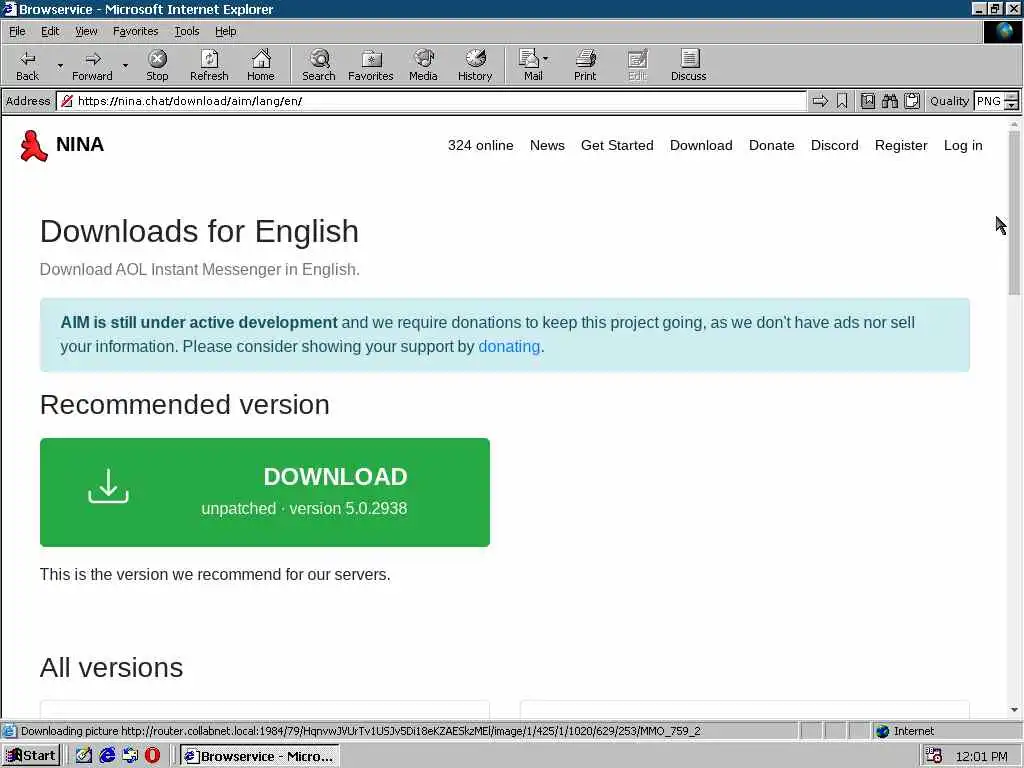Viewport: 1024px width, 768px height.
Task: Show the History pane
Action: tap(475, 65)
